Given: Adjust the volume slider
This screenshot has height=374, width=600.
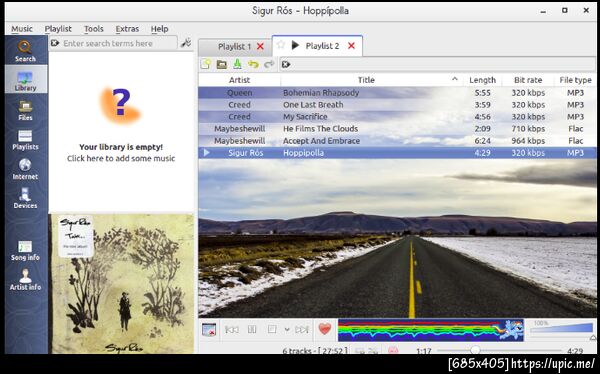Looking at the screenshot, I should (561, 329).
